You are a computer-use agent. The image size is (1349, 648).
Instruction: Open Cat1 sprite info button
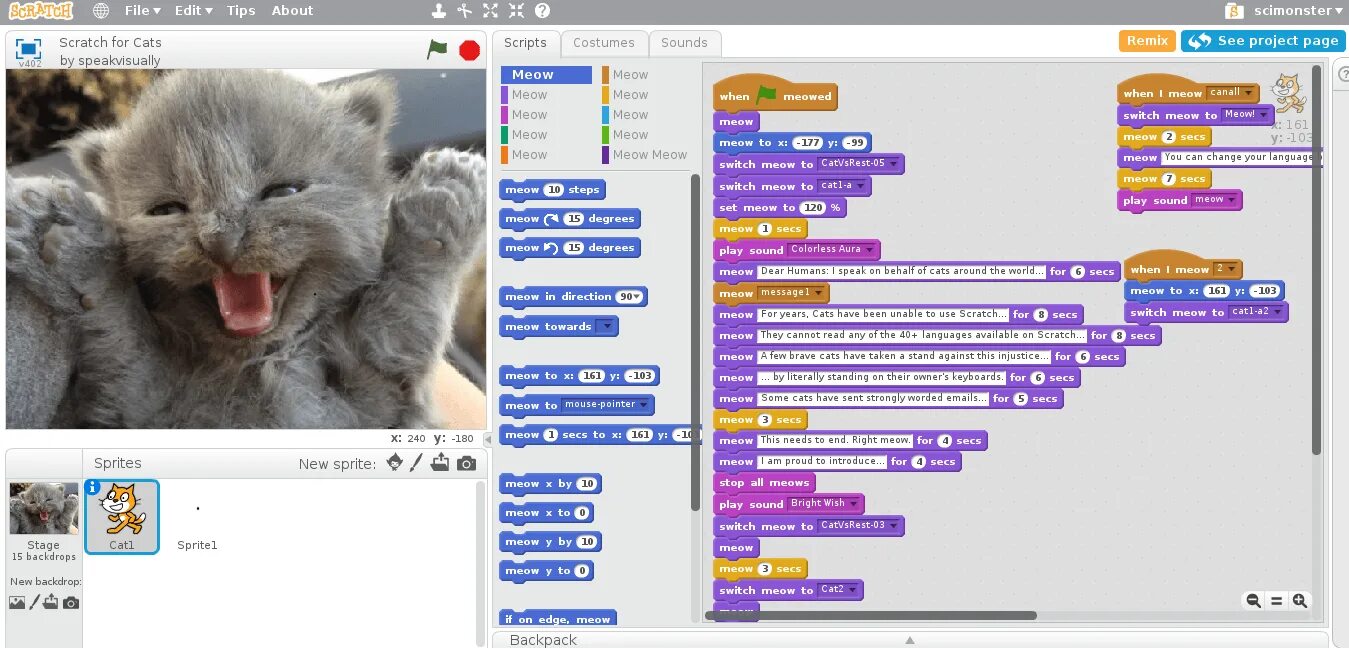[x=93, y=488]
